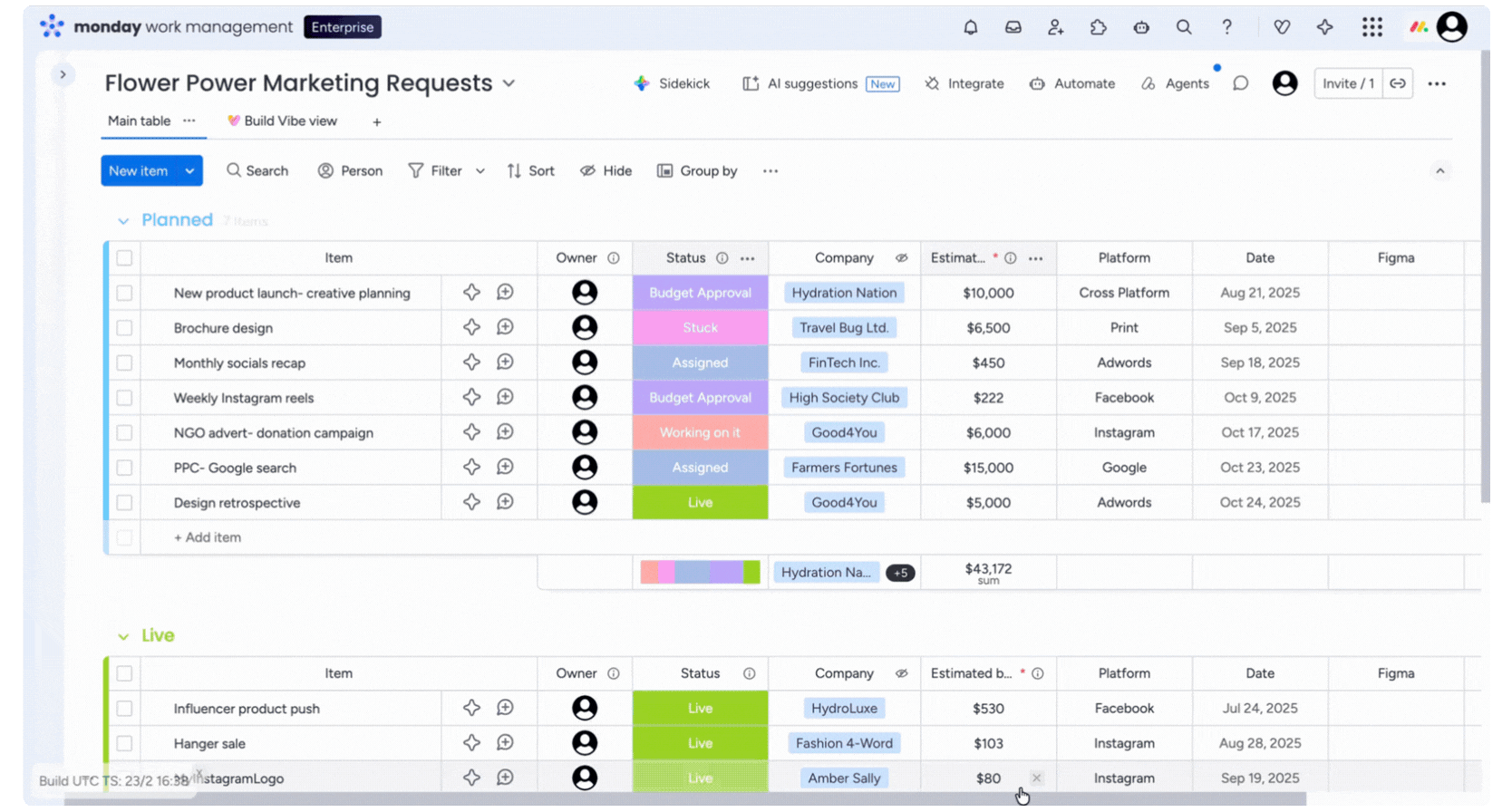Open the nine-dot products switcher

[x=1371, y=27]
